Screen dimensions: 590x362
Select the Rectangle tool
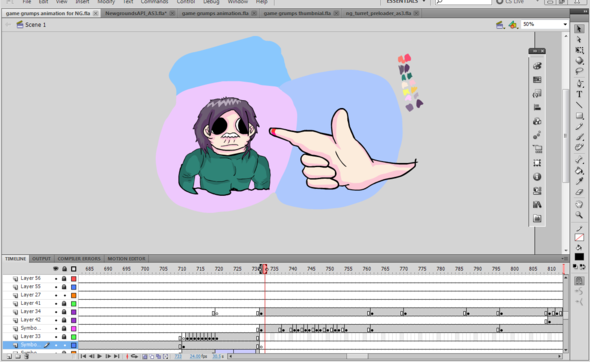[x=579, y=116]
